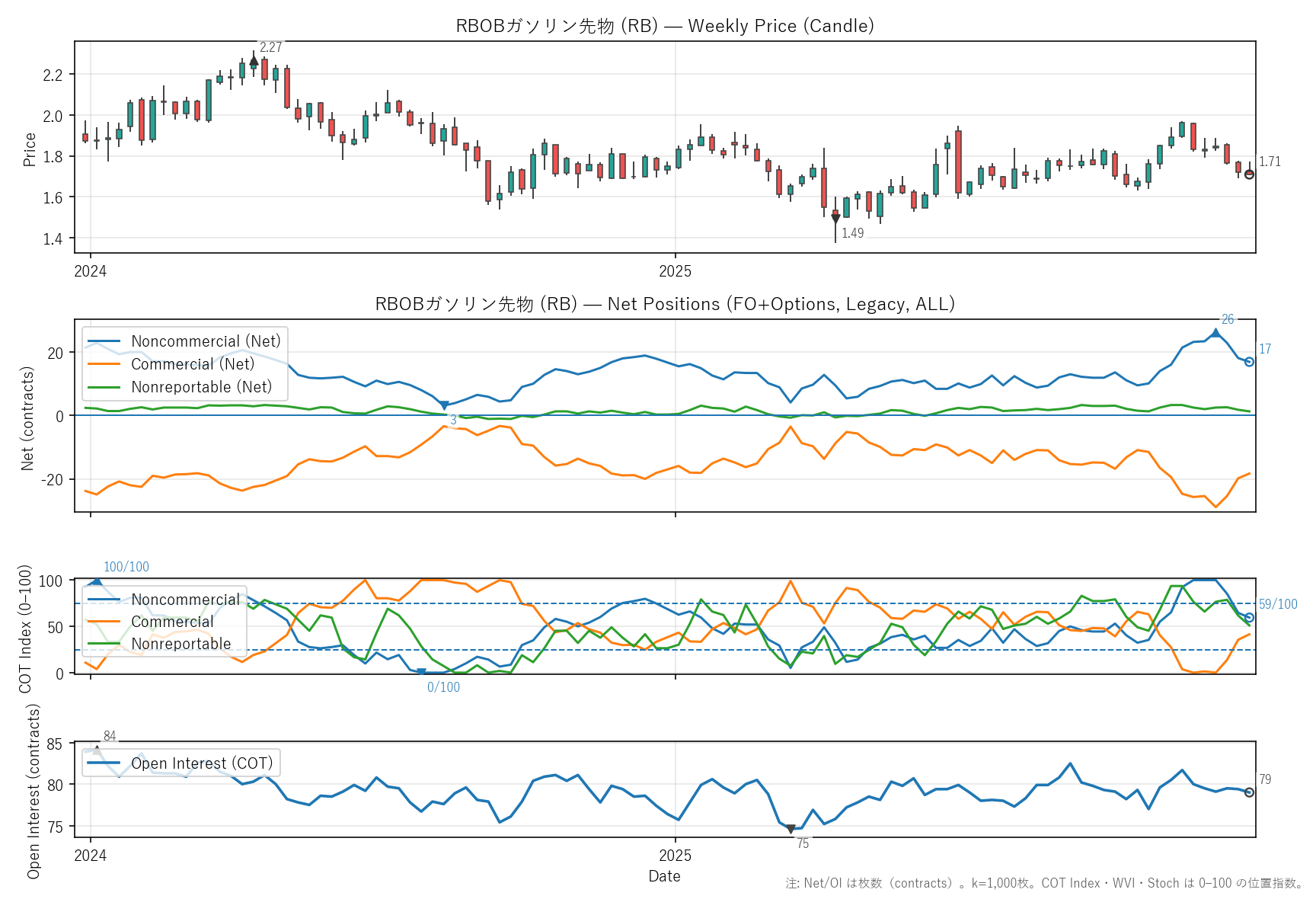Image resolution: width=1316 pixels, height=899 pixels.
Task: Select the latest open interest circle at 79
Action: coord(1249,792)
